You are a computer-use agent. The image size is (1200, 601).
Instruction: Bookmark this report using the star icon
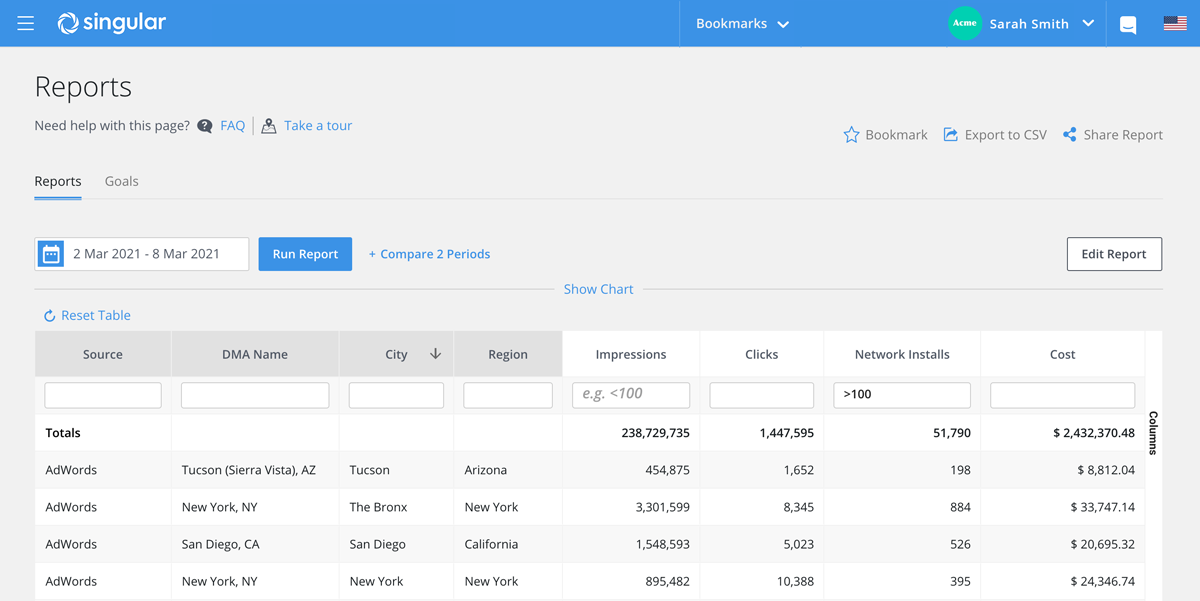(852, 133)
